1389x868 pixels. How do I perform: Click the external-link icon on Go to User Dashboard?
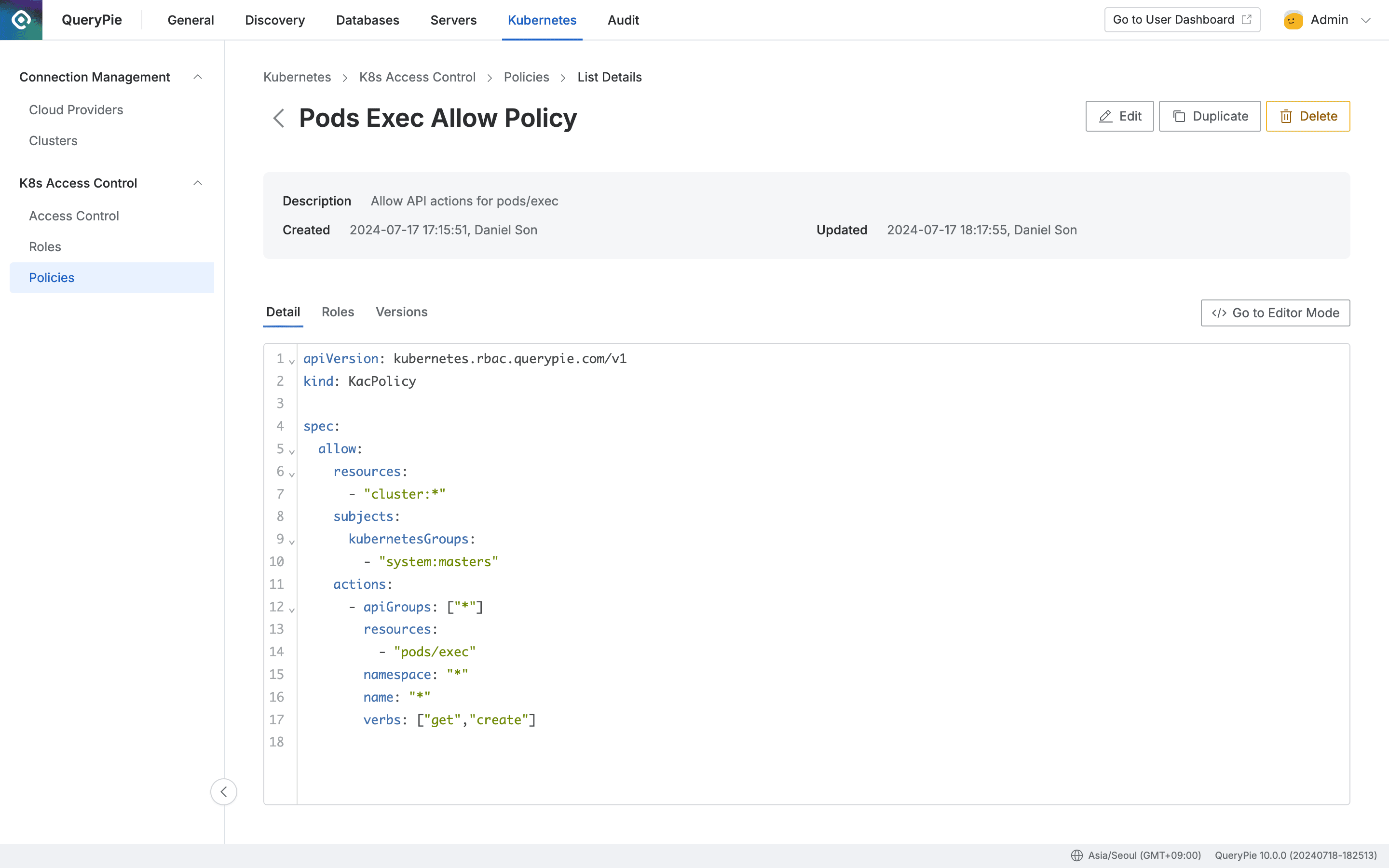(x=1247, y=19)
